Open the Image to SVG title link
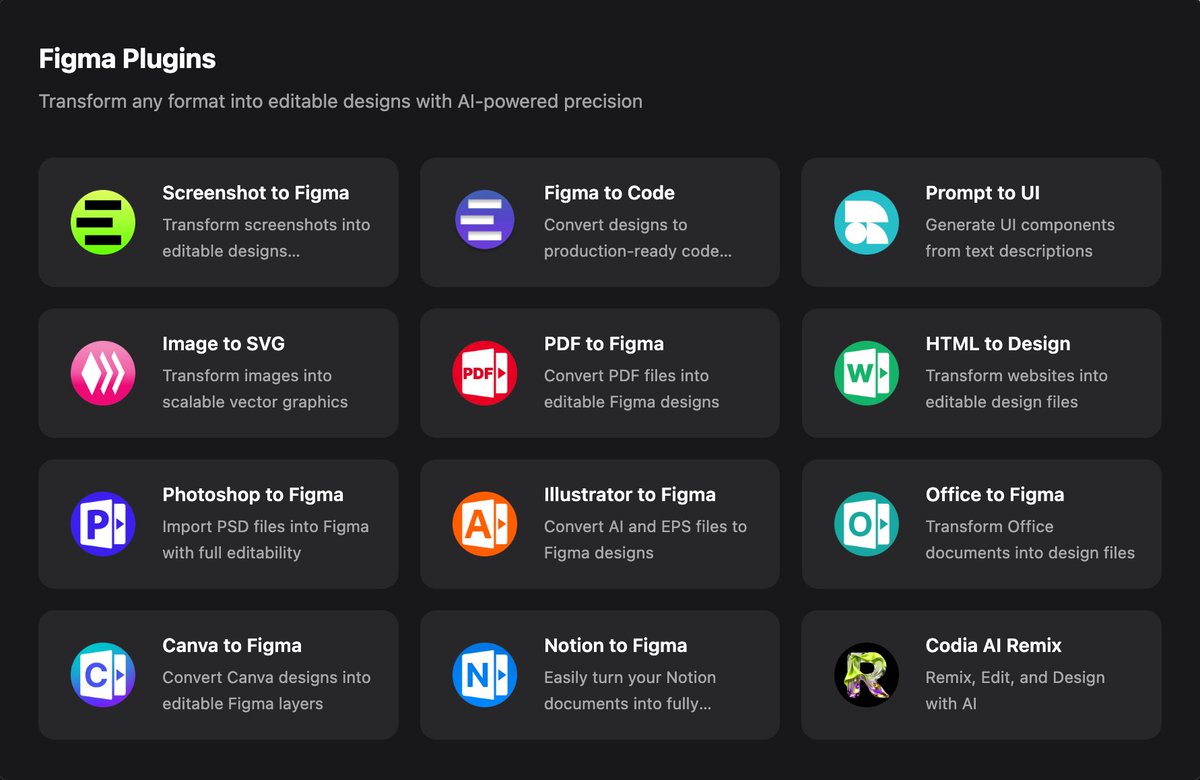 pos(224,344)
